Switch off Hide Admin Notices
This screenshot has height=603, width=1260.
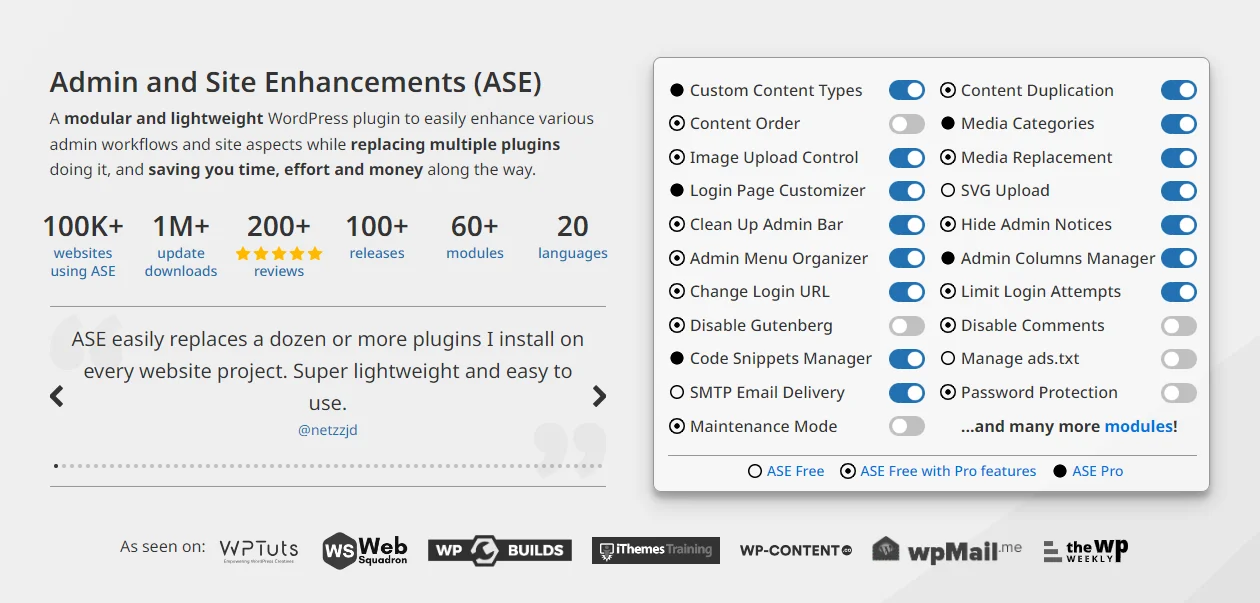click(x=1179, y=225)
